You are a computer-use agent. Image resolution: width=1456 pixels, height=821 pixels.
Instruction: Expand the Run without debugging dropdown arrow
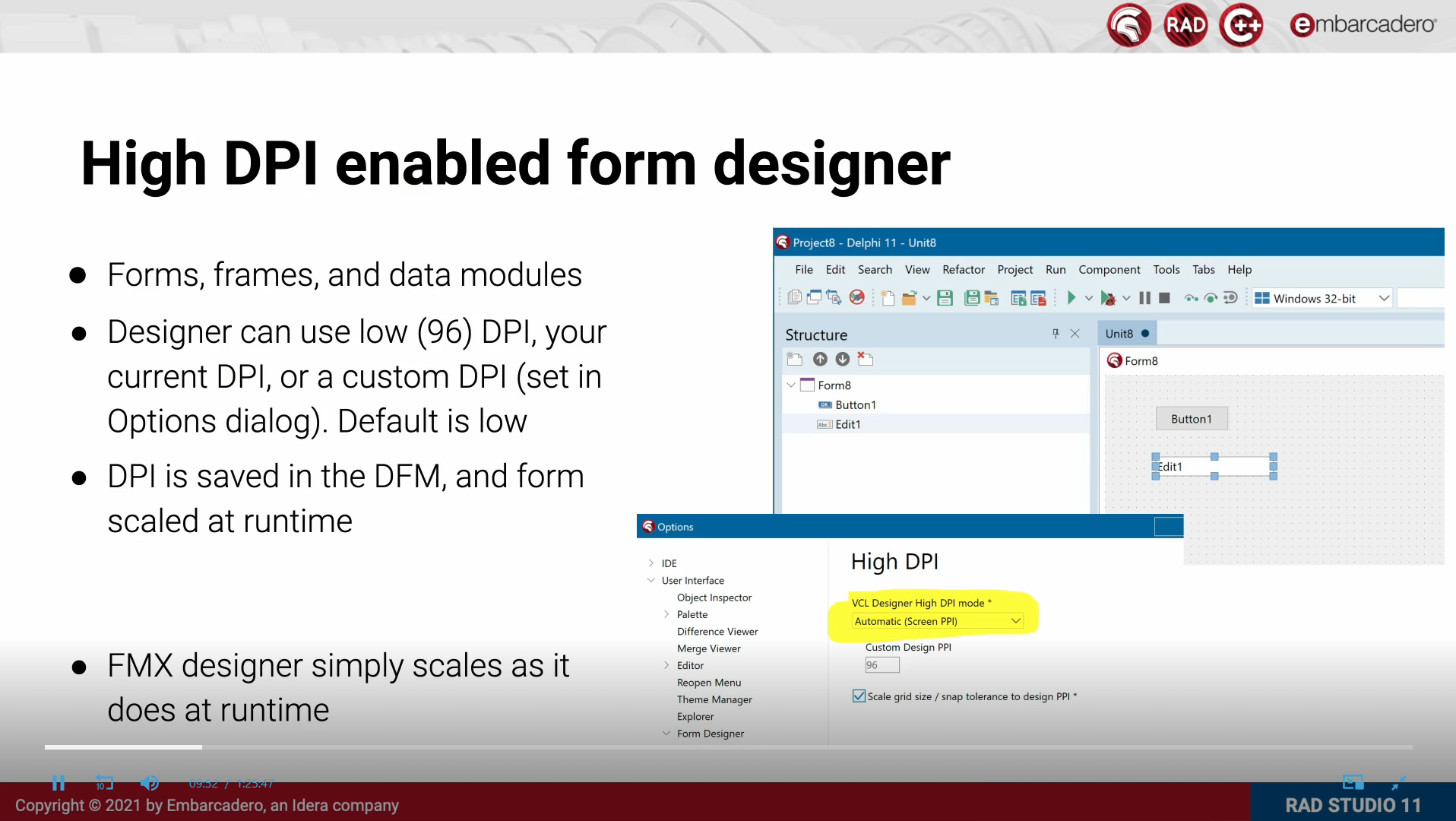(x=1089, y=298)
